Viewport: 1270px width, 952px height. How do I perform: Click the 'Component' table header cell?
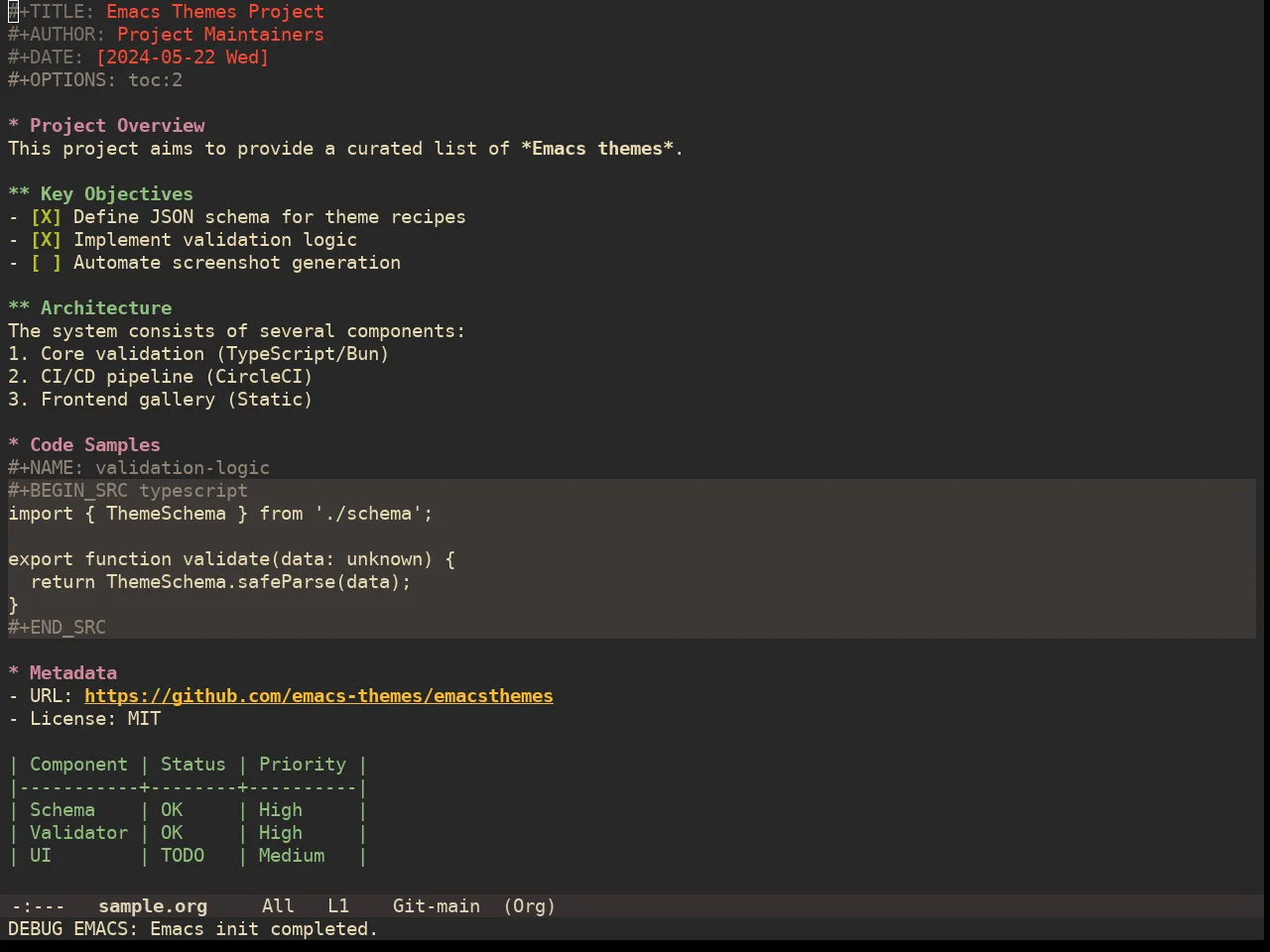click(78, 765)
